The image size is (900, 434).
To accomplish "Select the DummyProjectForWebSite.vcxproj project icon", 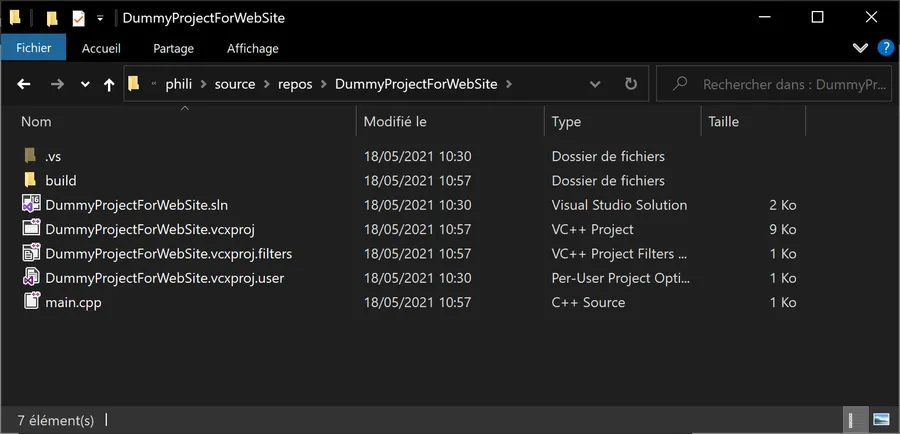I will (x=31, y=228).
